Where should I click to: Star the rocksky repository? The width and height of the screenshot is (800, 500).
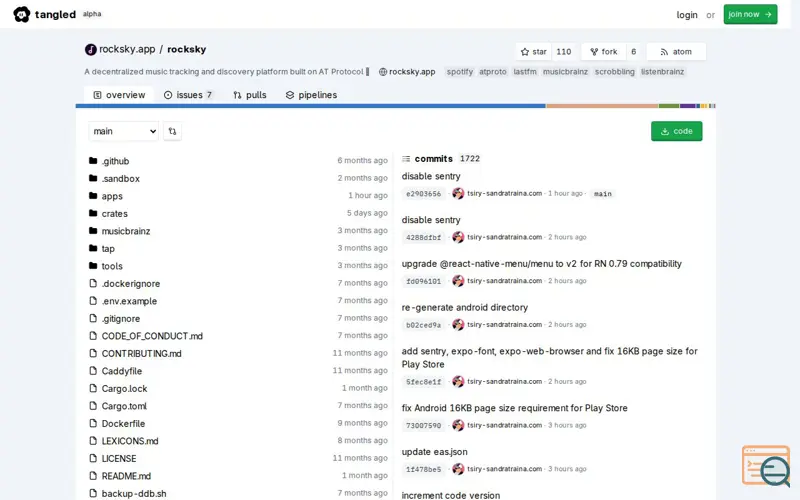[534, 52]
